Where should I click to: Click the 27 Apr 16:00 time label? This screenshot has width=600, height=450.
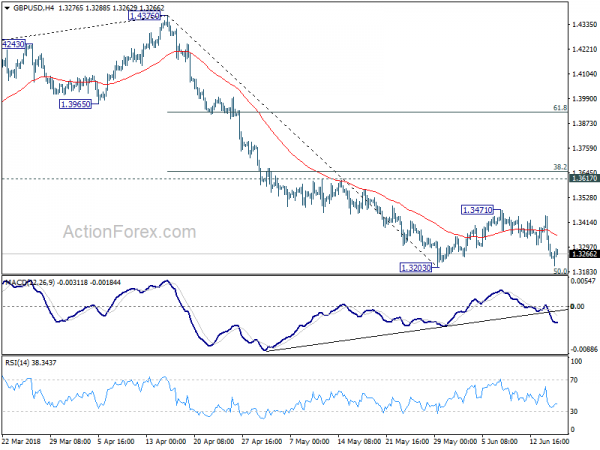click(262, 441)
